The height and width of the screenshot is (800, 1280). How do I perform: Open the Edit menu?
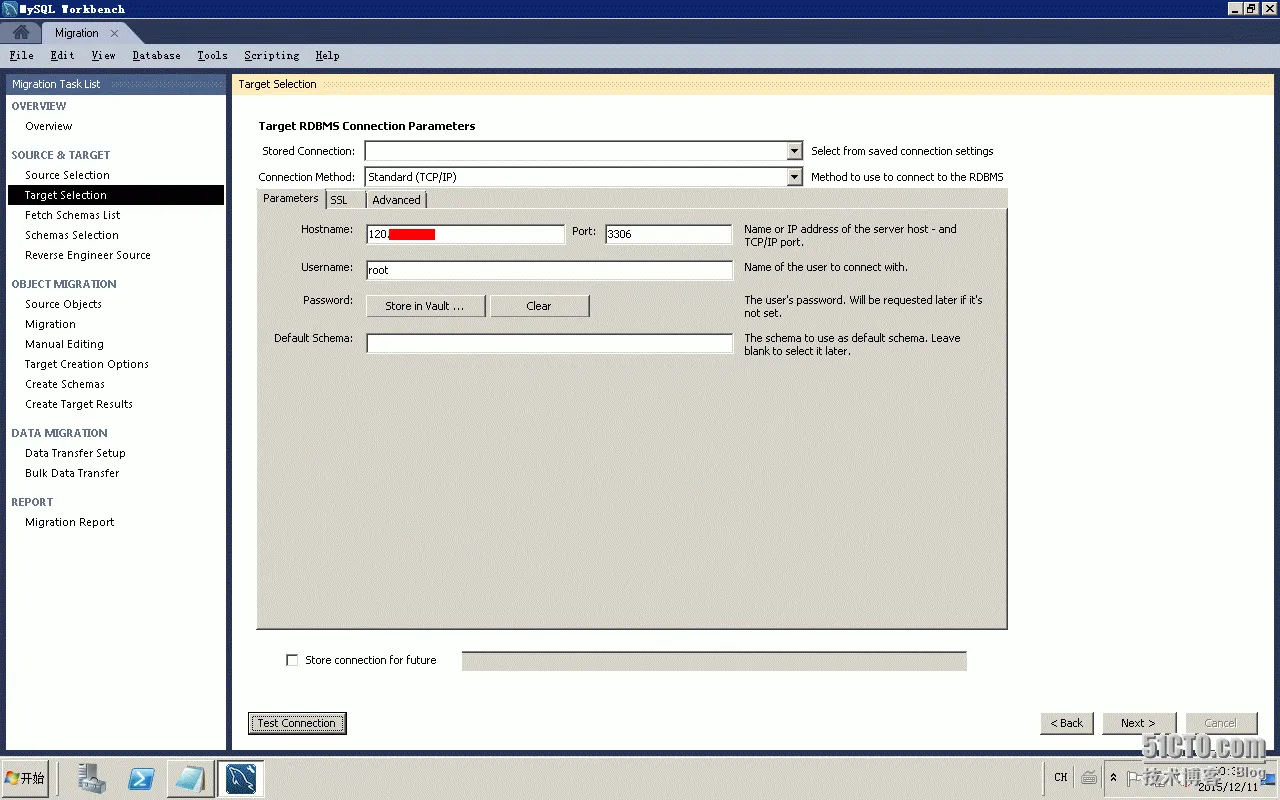click(62, 56)
